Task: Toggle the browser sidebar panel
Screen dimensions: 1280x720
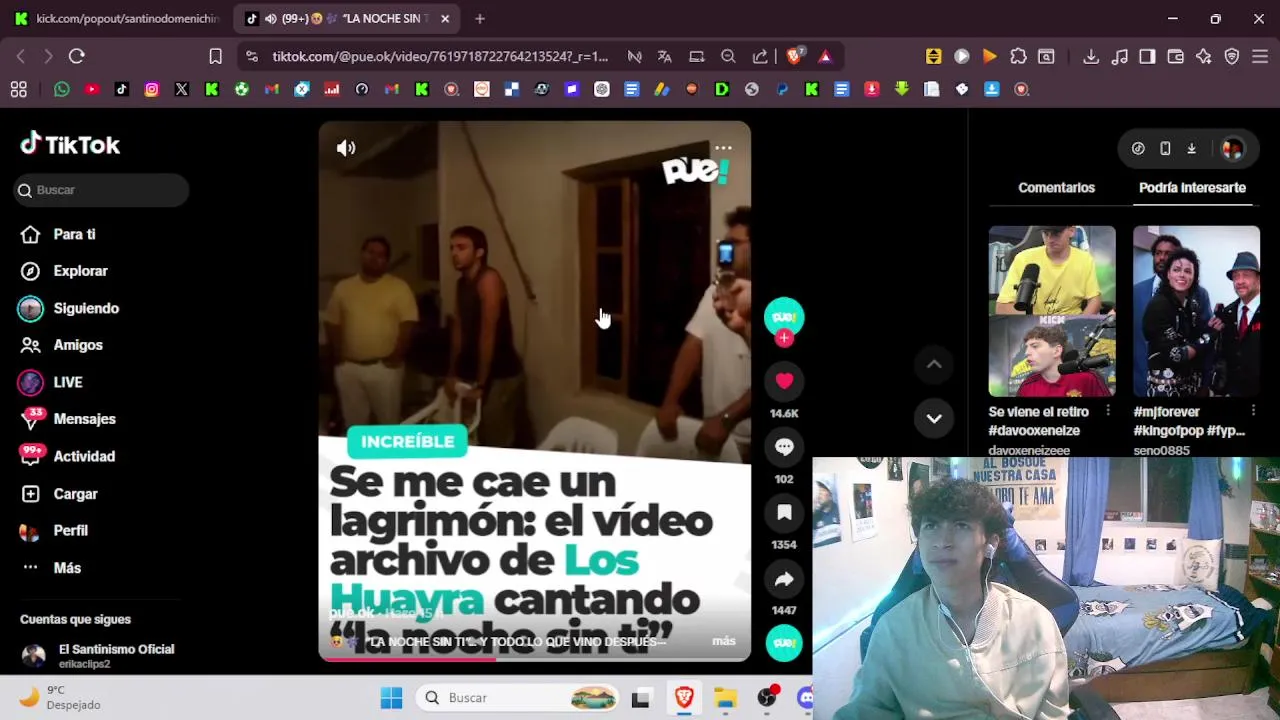Action: pyautogui.click(x=1147, y=57)
